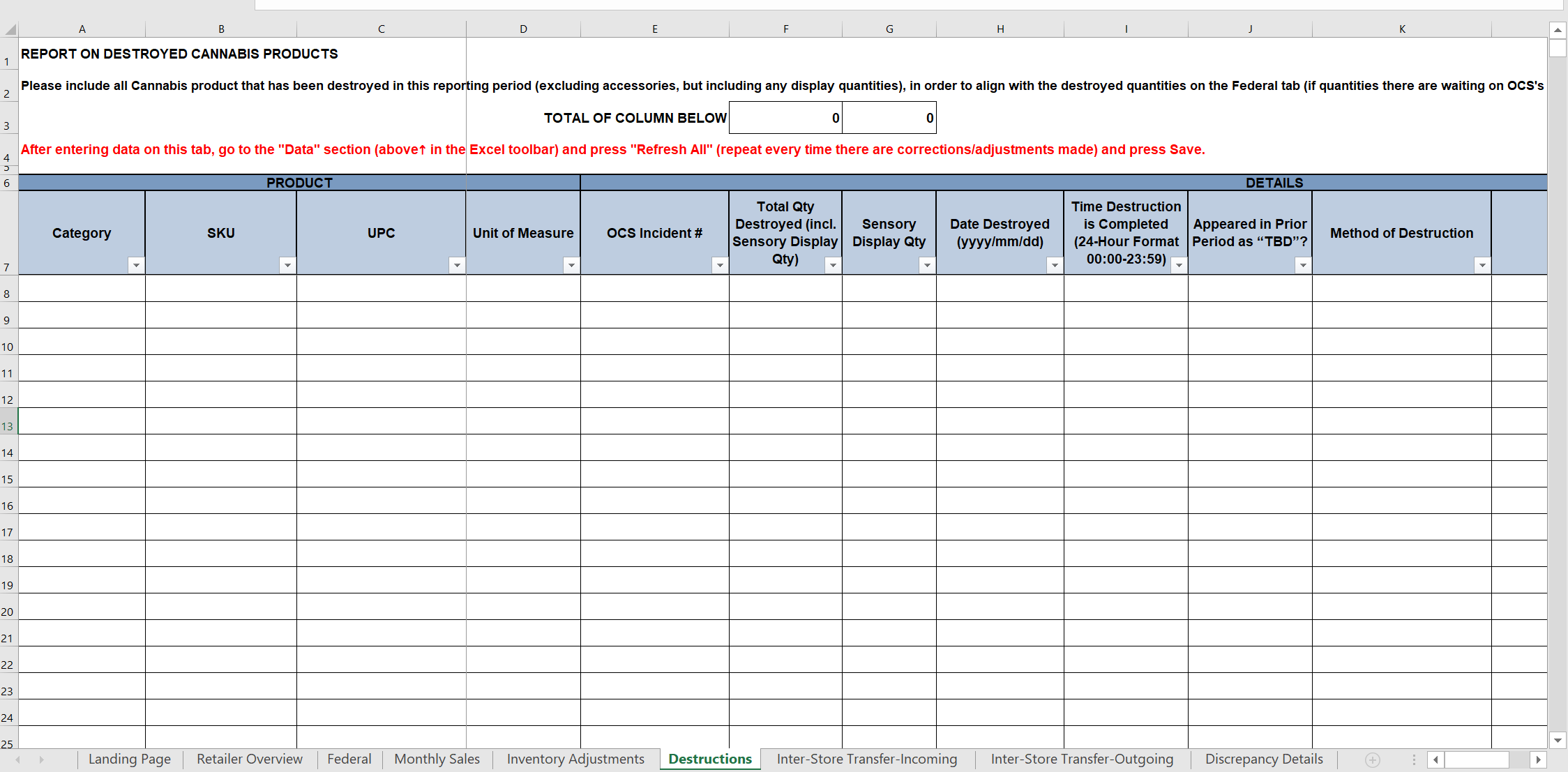Expand the Unit of Measure filter
1568x772 pixels.
coord(571,265)
